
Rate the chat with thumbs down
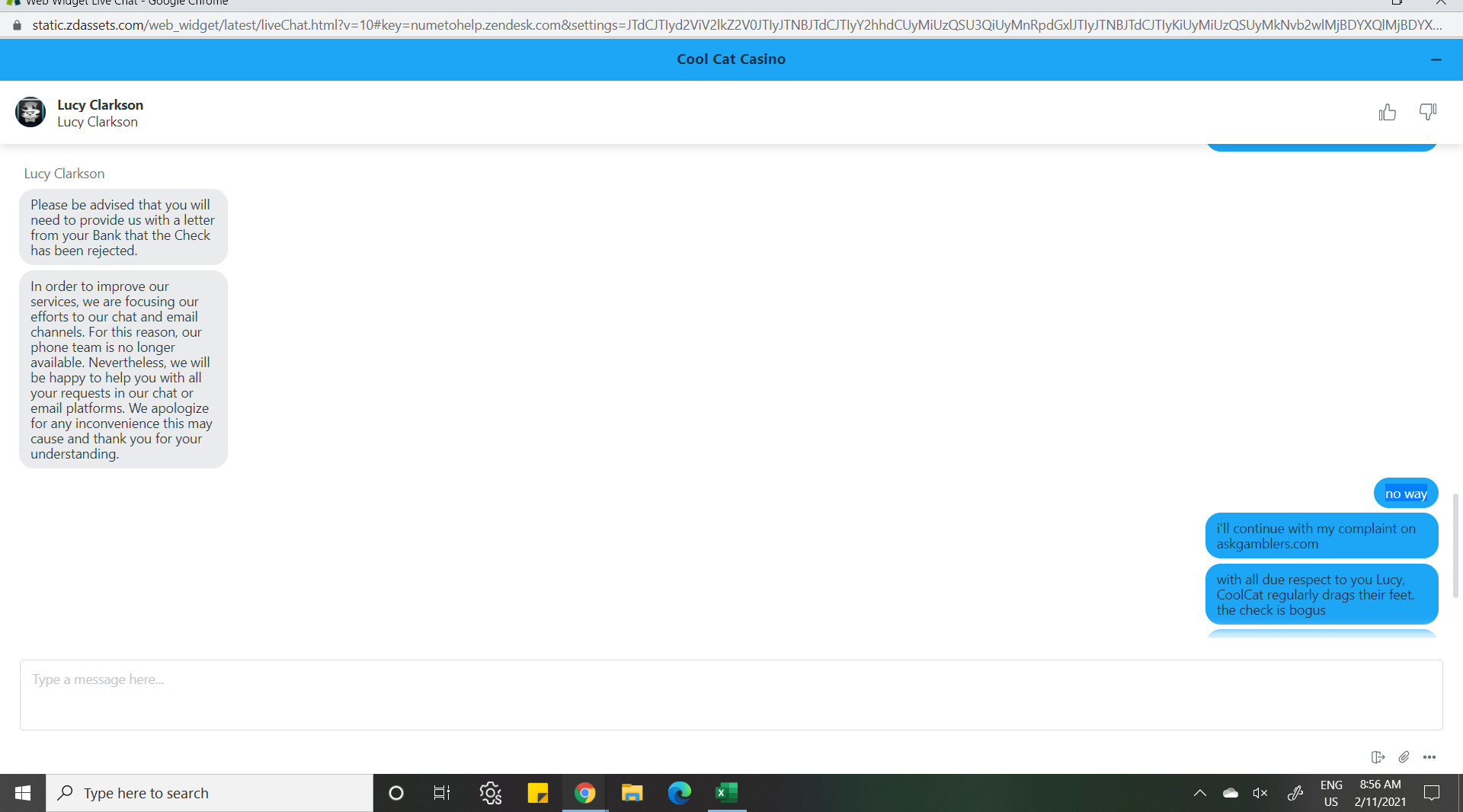pyautogui.click(x=1428, y=113)
